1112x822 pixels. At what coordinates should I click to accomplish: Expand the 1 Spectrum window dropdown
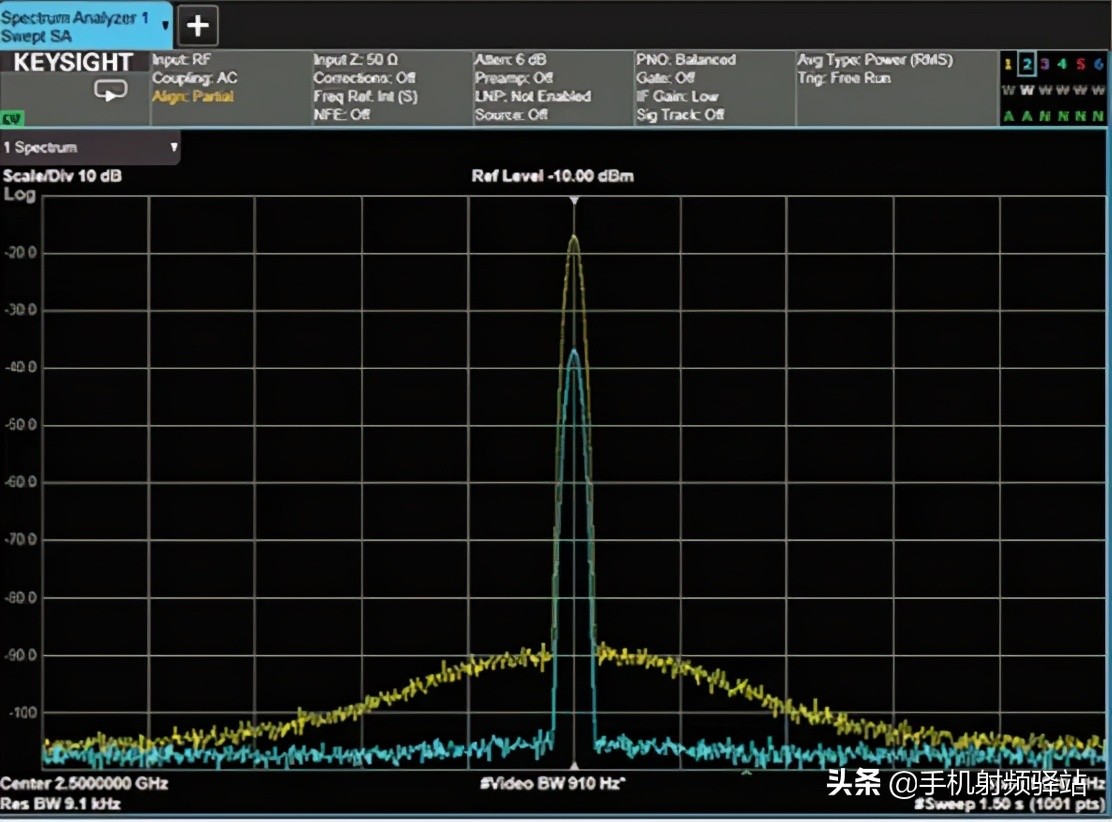[x=174, y=148]
